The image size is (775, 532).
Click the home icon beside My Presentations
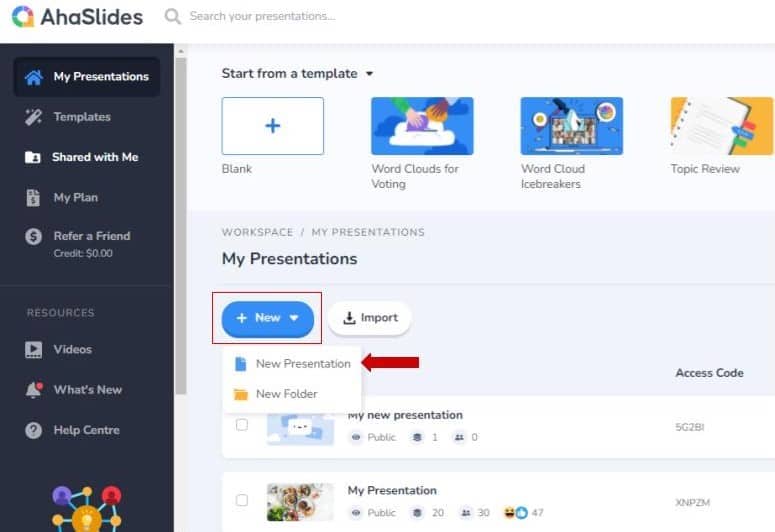34,77
